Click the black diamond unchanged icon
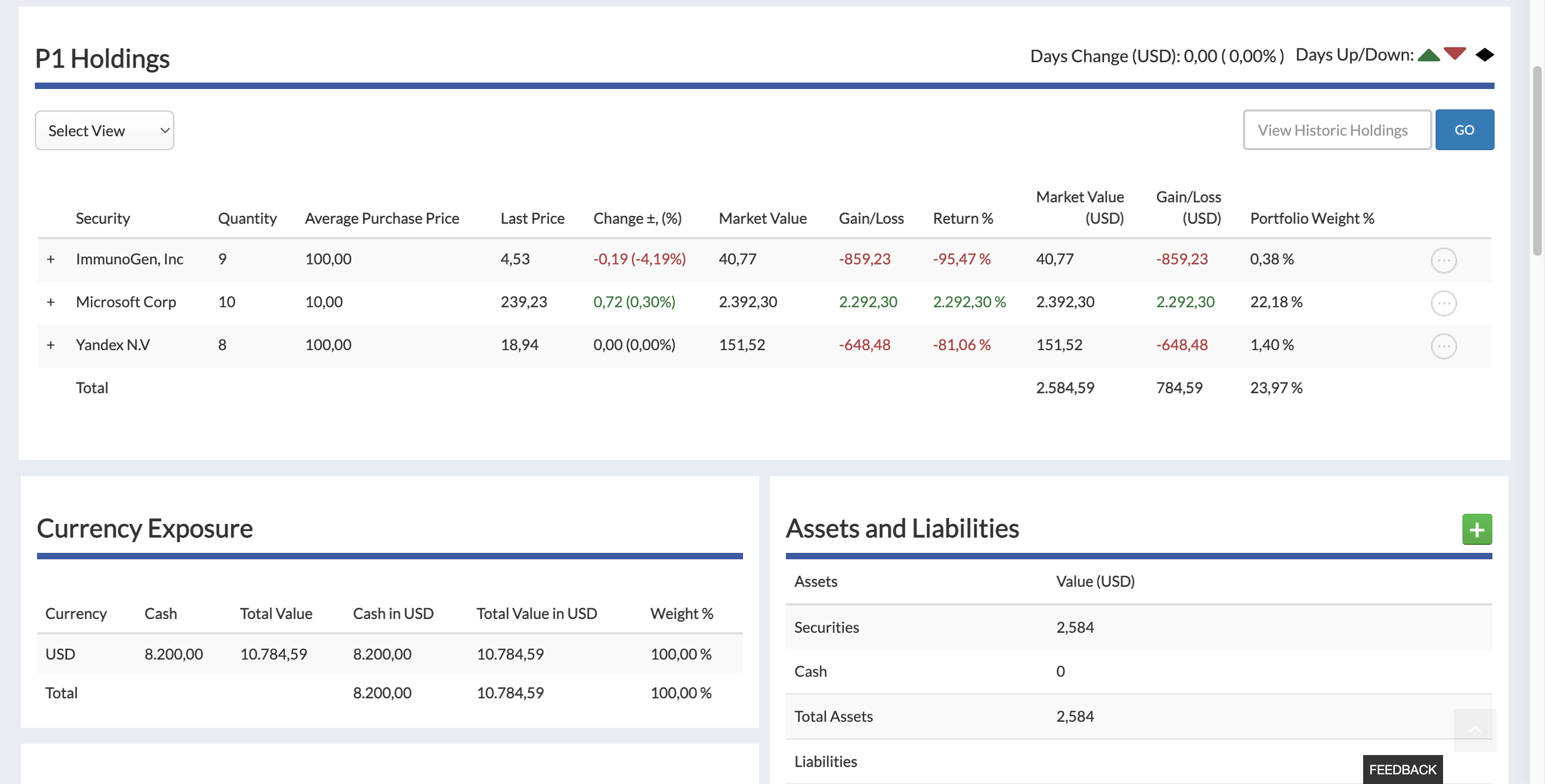 coord(1484,55)
